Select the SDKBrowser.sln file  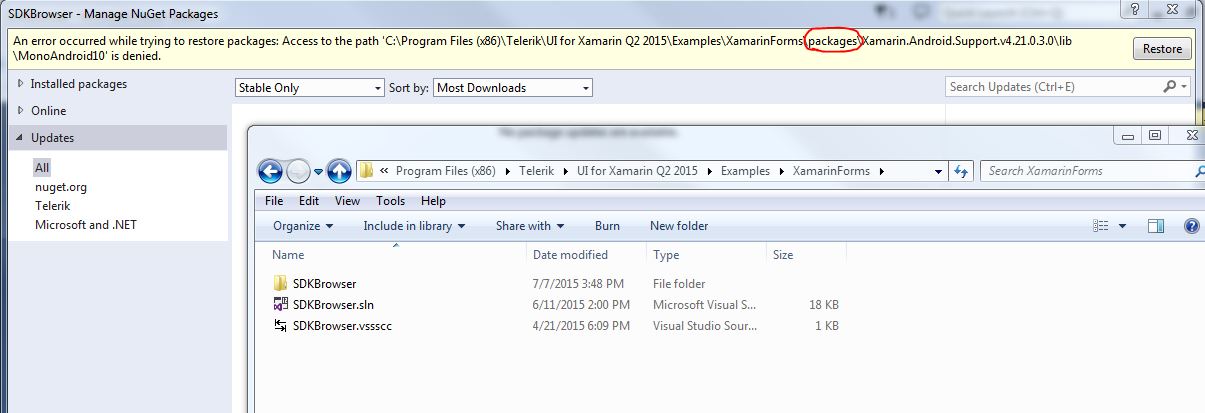pyautogui.click(x=333, y=305)
